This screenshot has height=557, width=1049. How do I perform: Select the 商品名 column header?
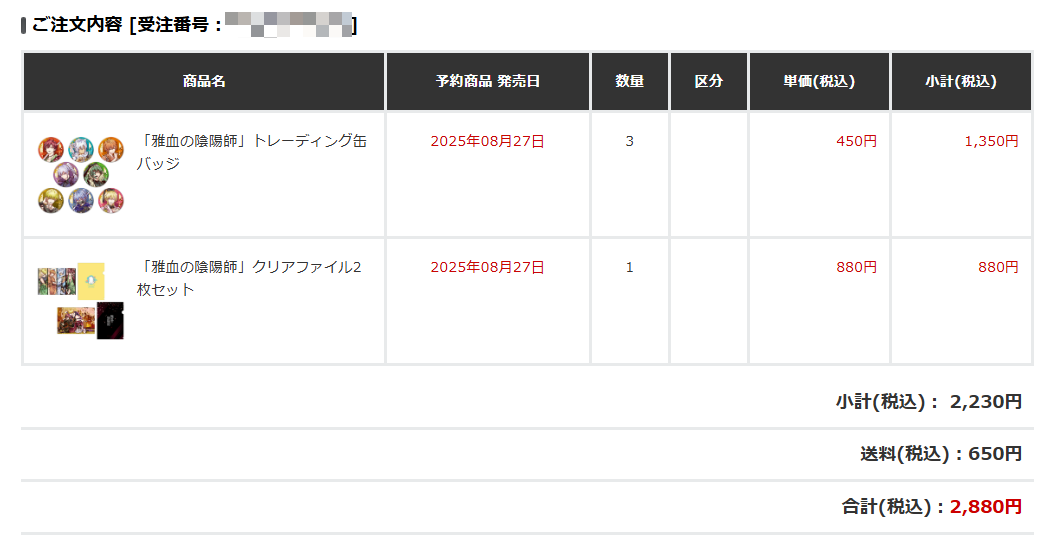[x=204, y=82]
